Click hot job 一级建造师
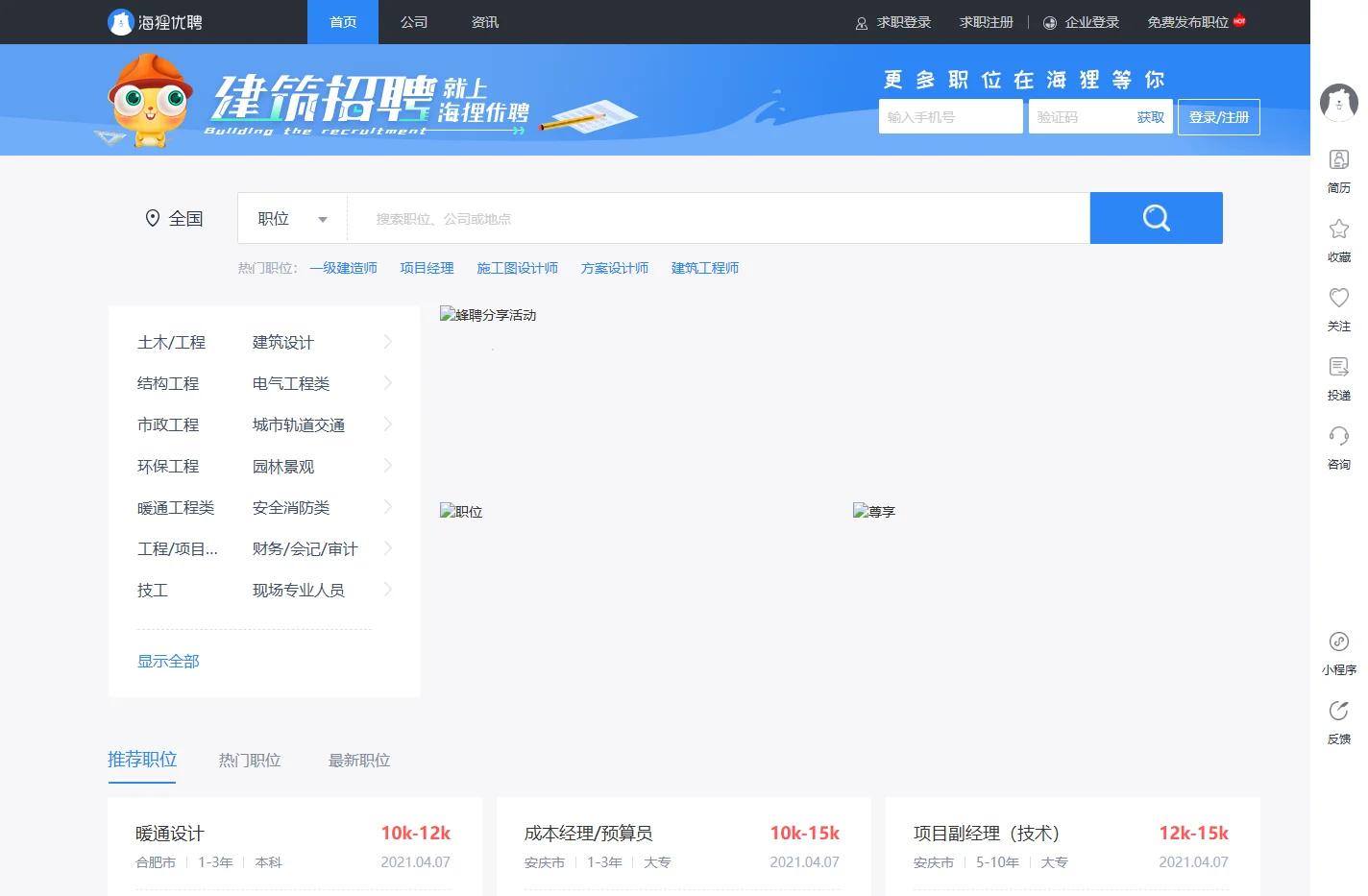 pyautogui.click(x=343, y=268)
